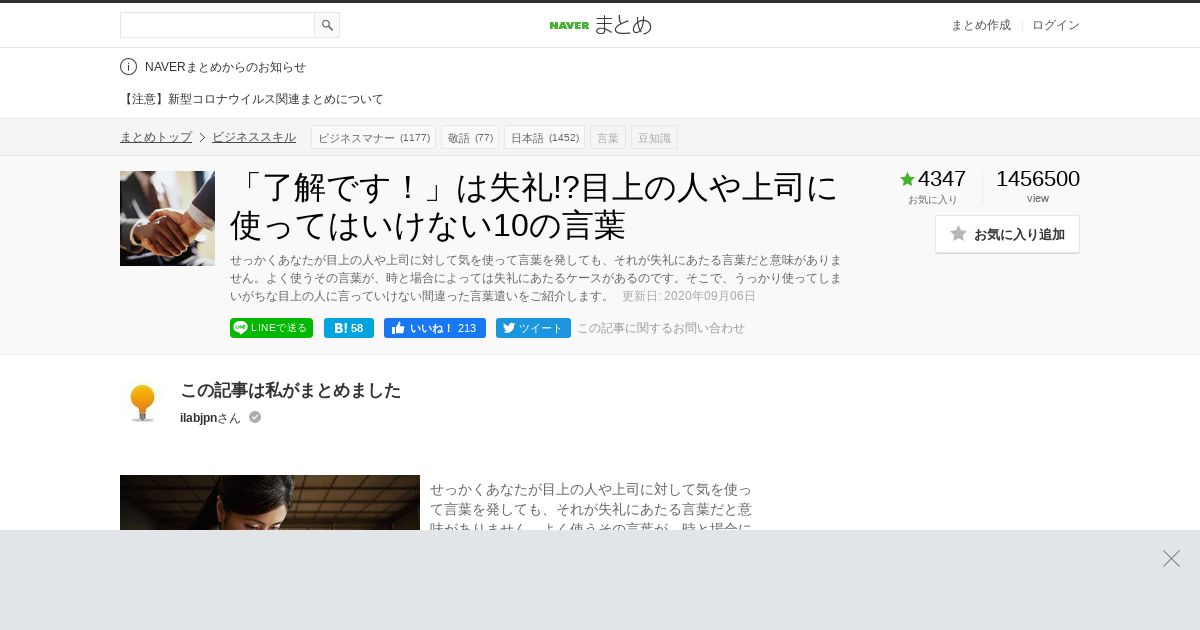Add the article to favorites with お気に入り追加
Image resolution: width=1200 pixels, height=630 pixels.
click(x=1007, y=234)
